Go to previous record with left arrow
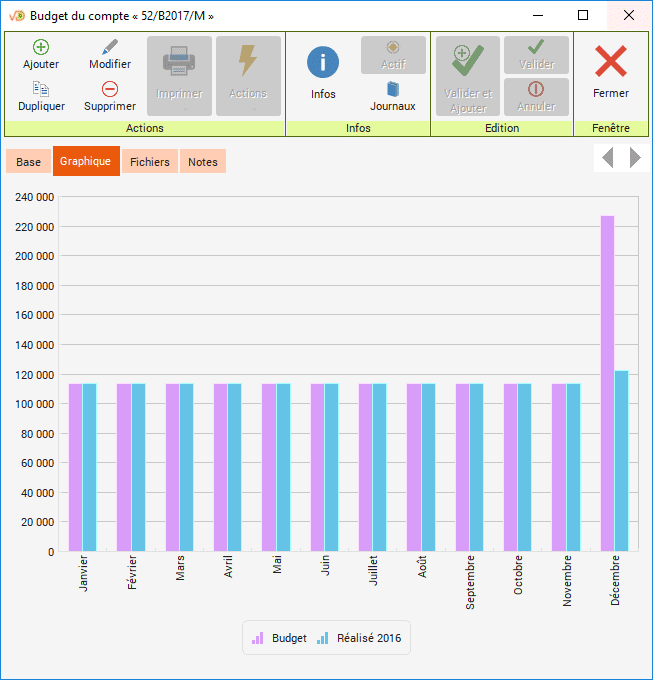 607,158
